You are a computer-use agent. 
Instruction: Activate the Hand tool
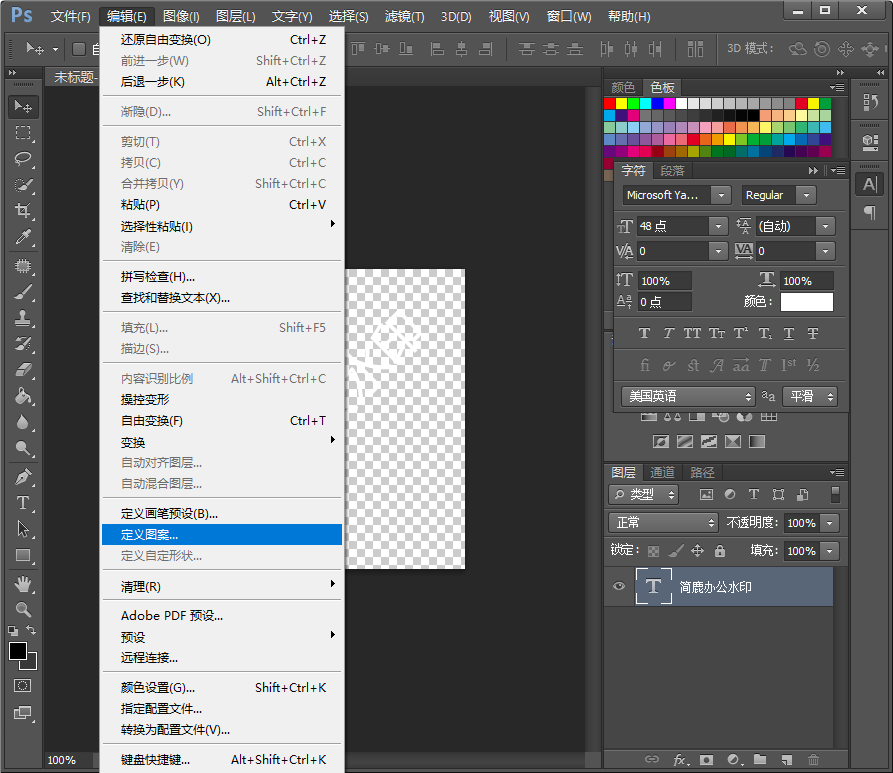click(x=23, y=583)
